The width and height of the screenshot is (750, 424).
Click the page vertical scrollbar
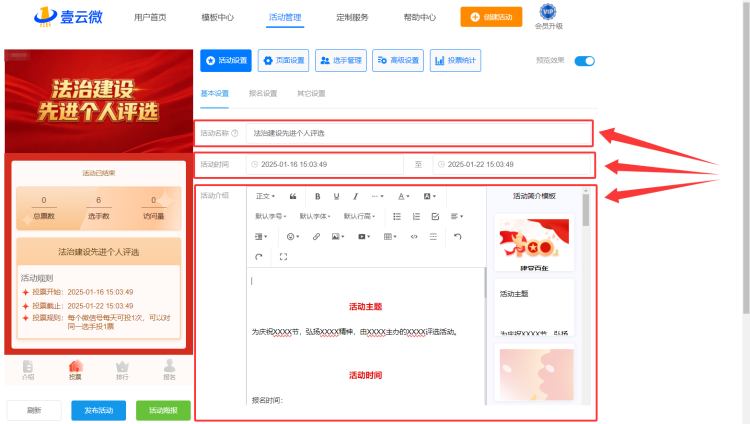[746, 158]
